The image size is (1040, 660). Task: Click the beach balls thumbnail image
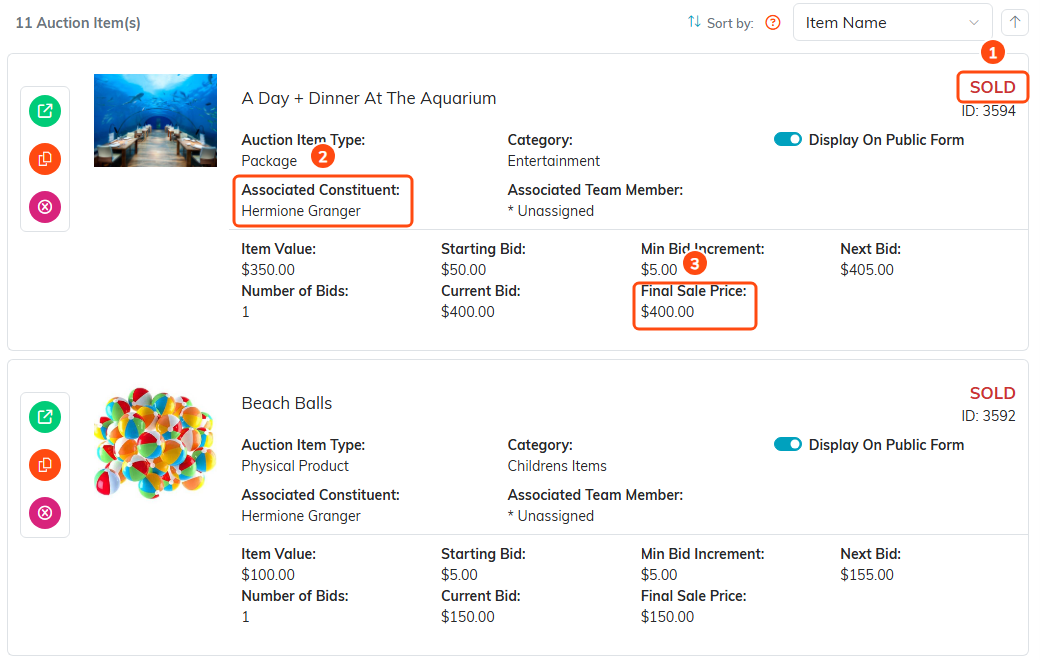[x=155, y=443]
